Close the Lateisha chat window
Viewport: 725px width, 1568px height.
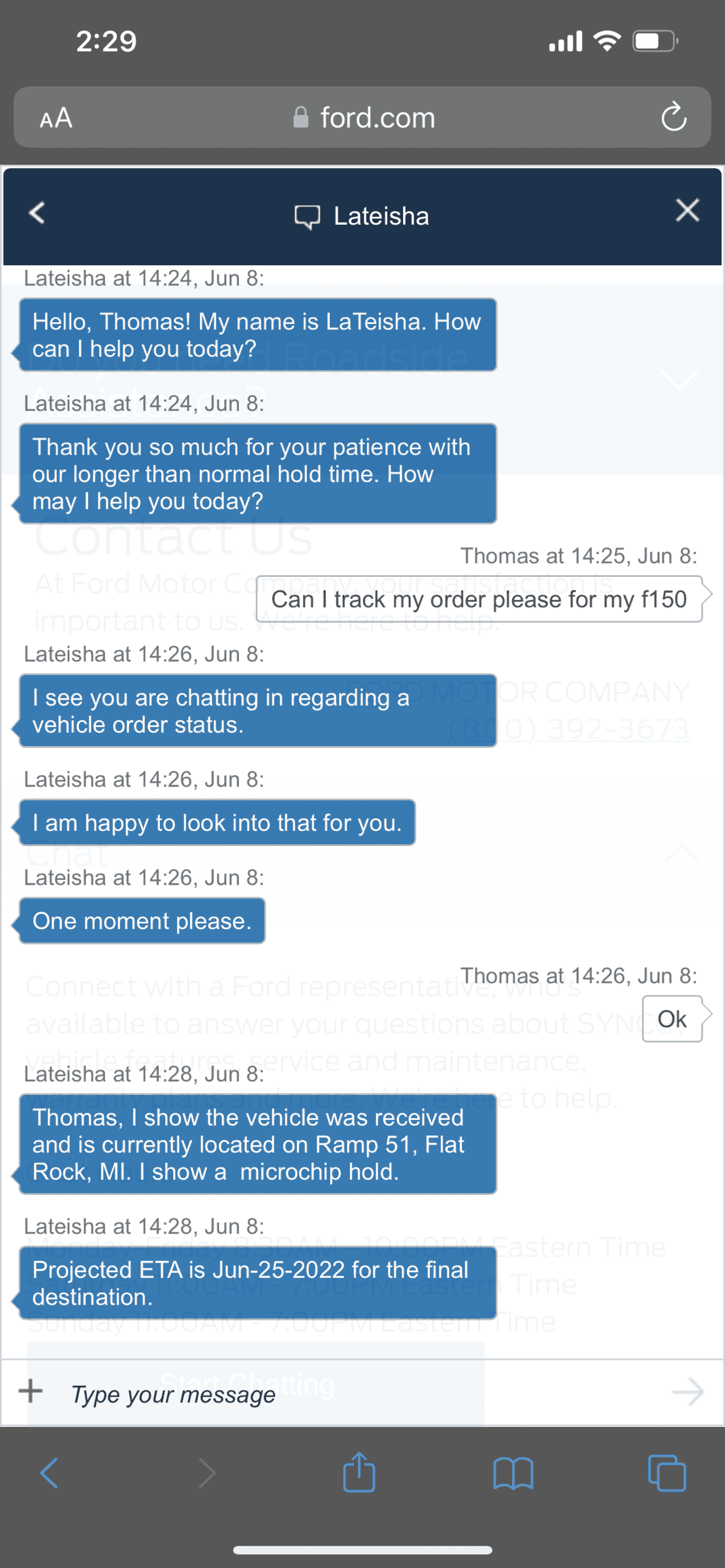687,211
